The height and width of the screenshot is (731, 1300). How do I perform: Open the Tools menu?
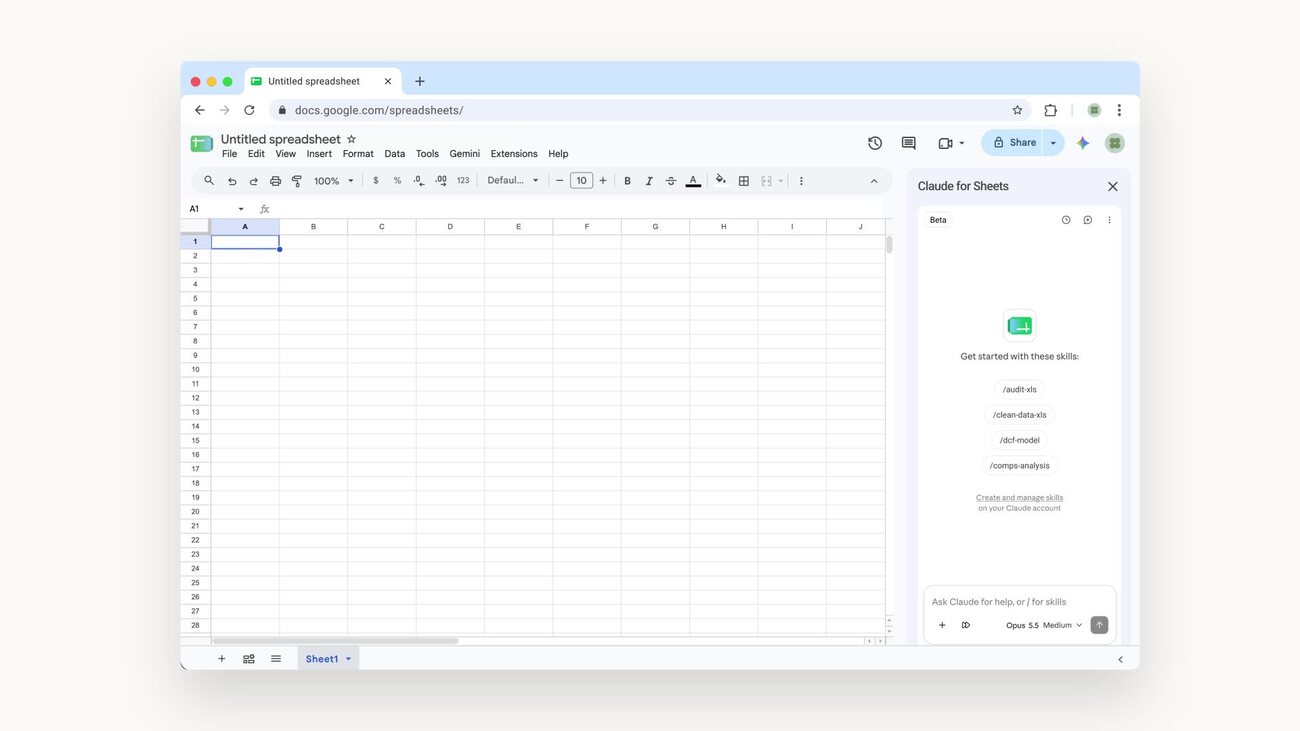(x=427, y=154)
